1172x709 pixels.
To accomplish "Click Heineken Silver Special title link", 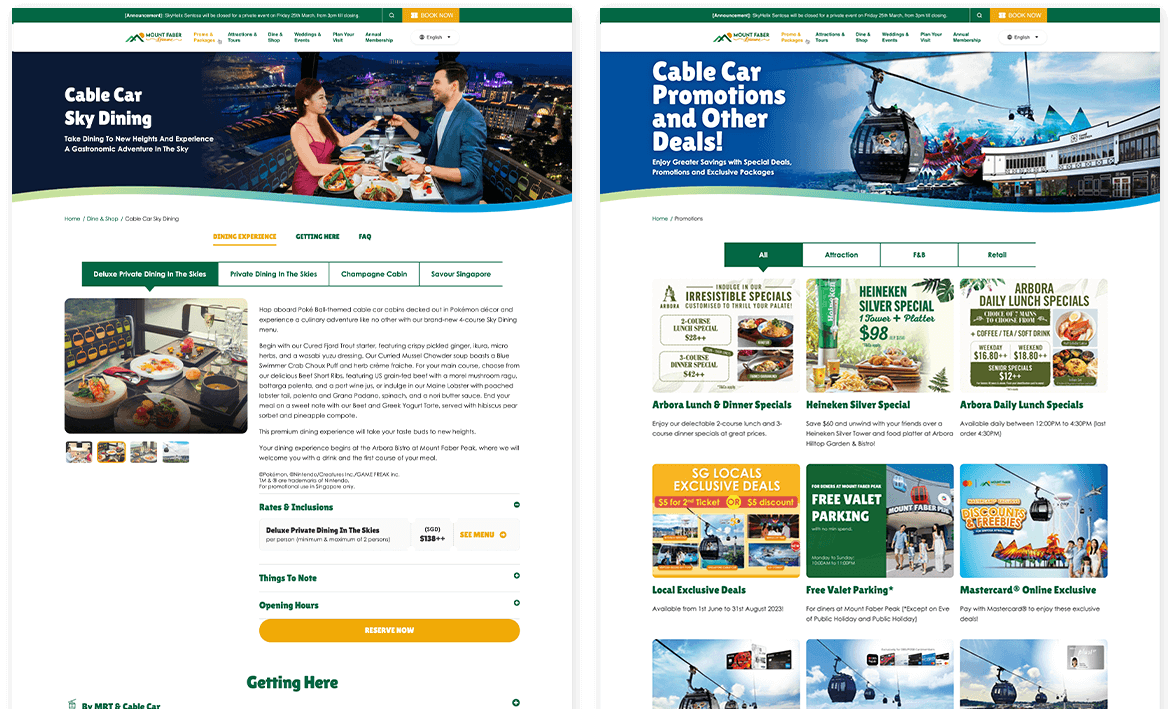I will pos(858,405).
